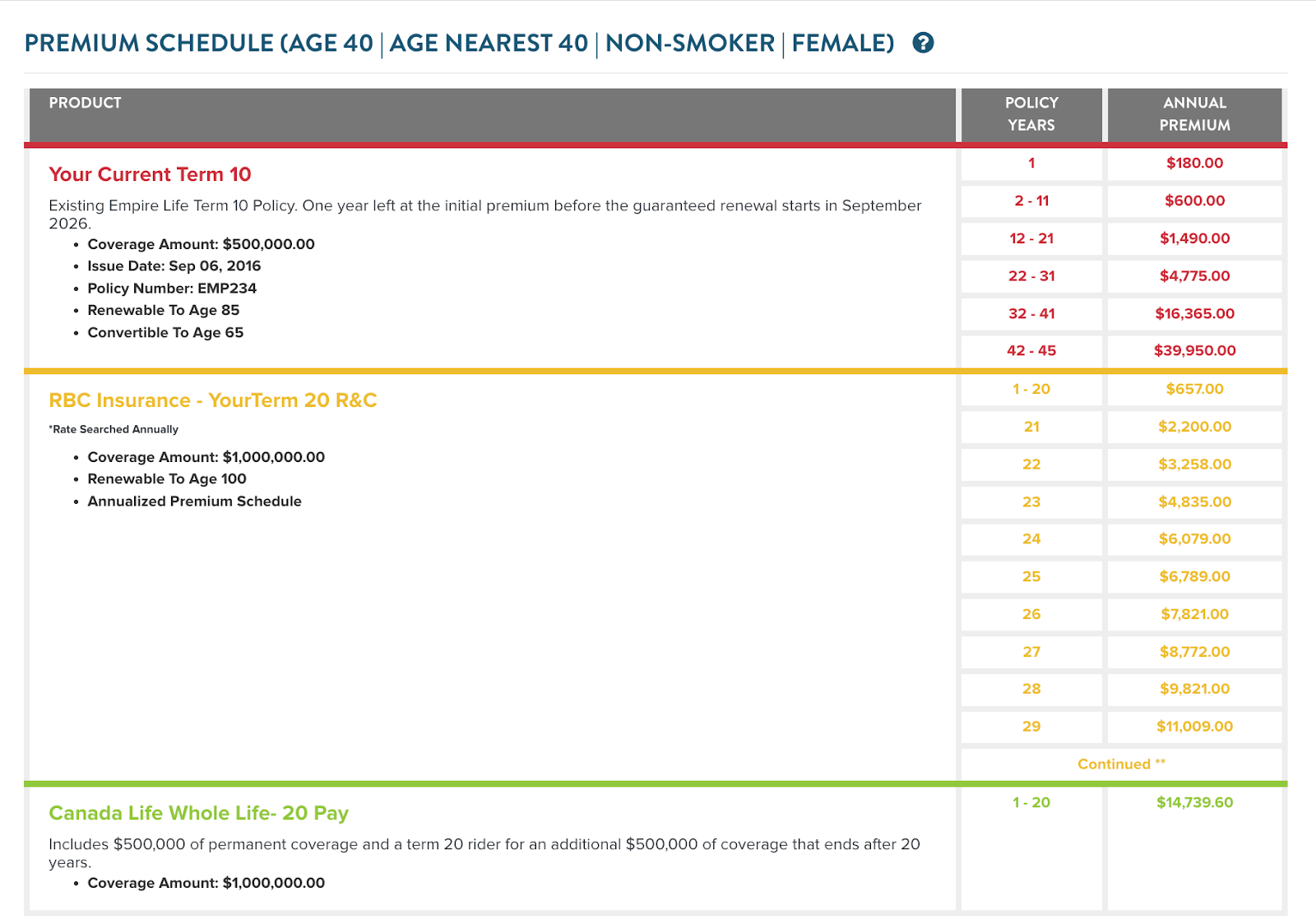
Task: Click the "Annualized Premium Schedule" bullet
Action: 194,501
